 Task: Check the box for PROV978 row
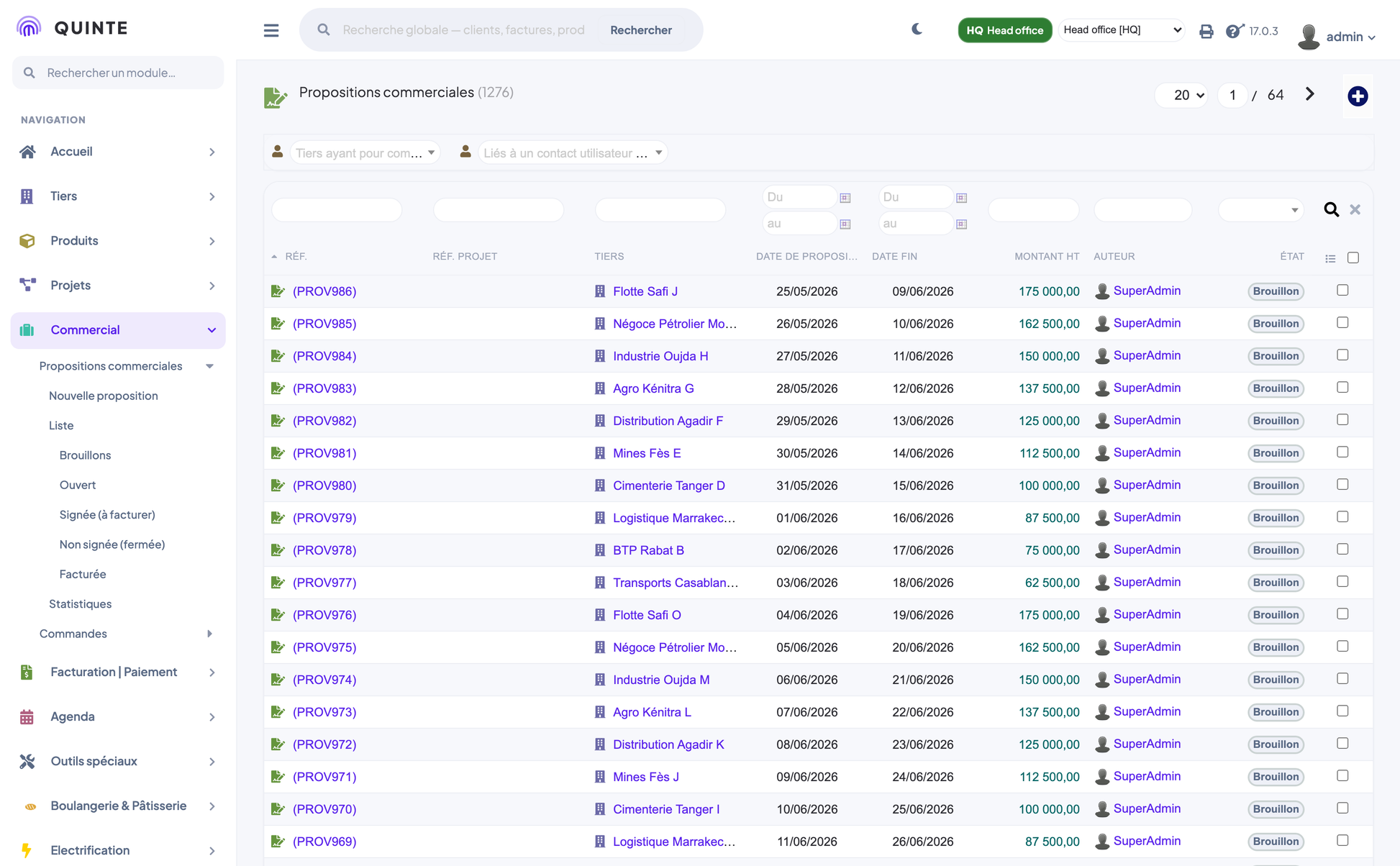(1342, 549)
